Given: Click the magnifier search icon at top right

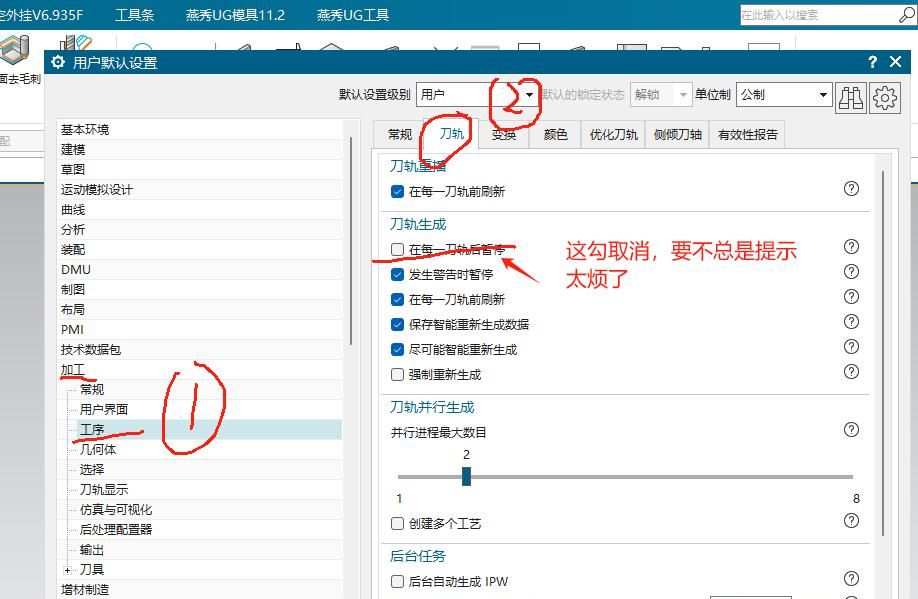Looking at the screenshot, I should point(906,15).
